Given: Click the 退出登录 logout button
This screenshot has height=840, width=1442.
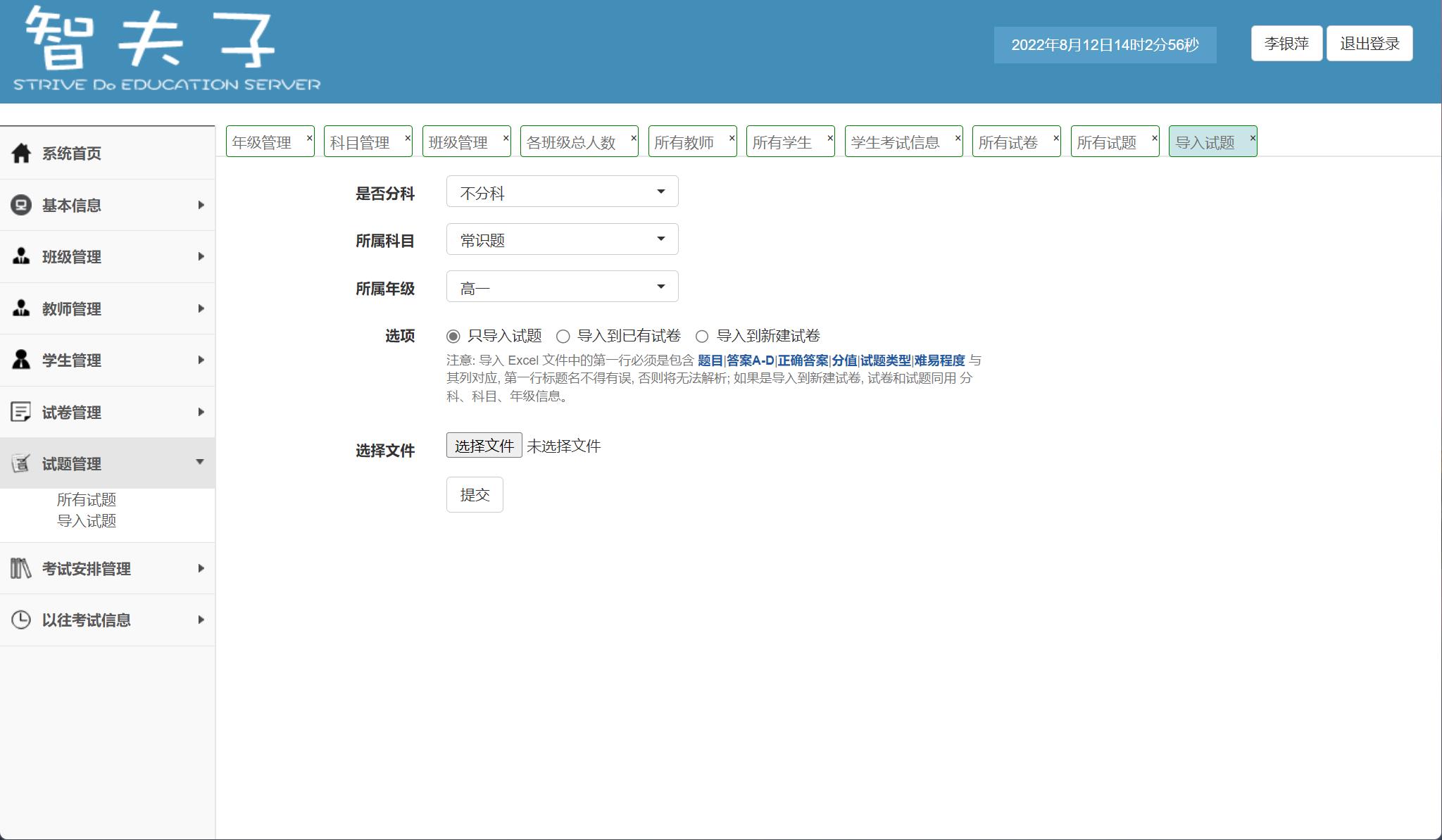Looking at the screenshot, I should tap(1369, 43).
